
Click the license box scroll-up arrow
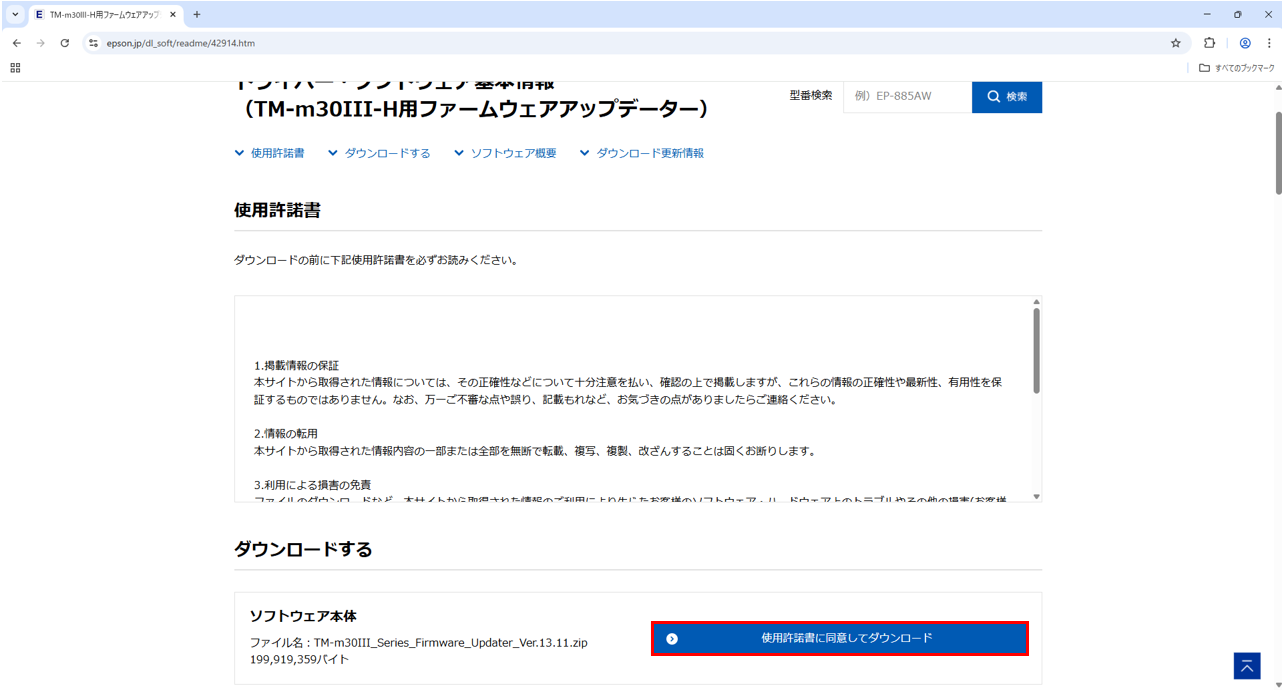(x=1036, y=301)
